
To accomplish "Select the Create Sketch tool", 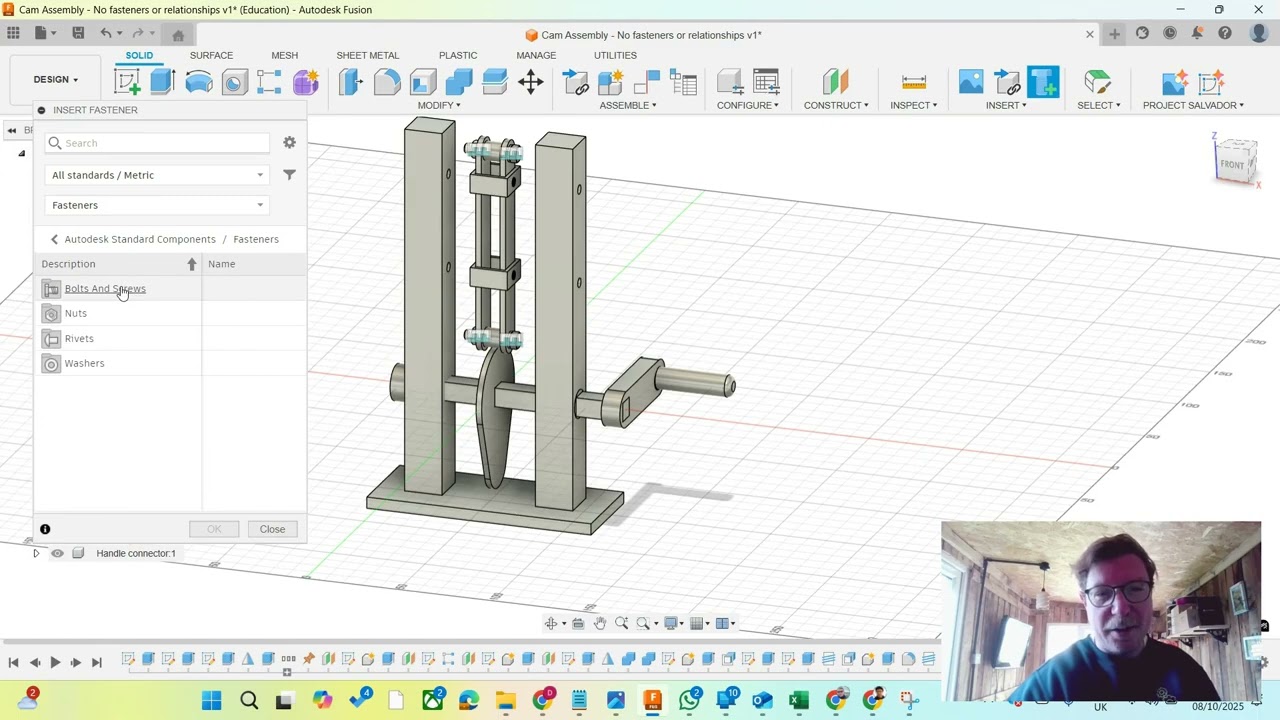I will point(127,82).
